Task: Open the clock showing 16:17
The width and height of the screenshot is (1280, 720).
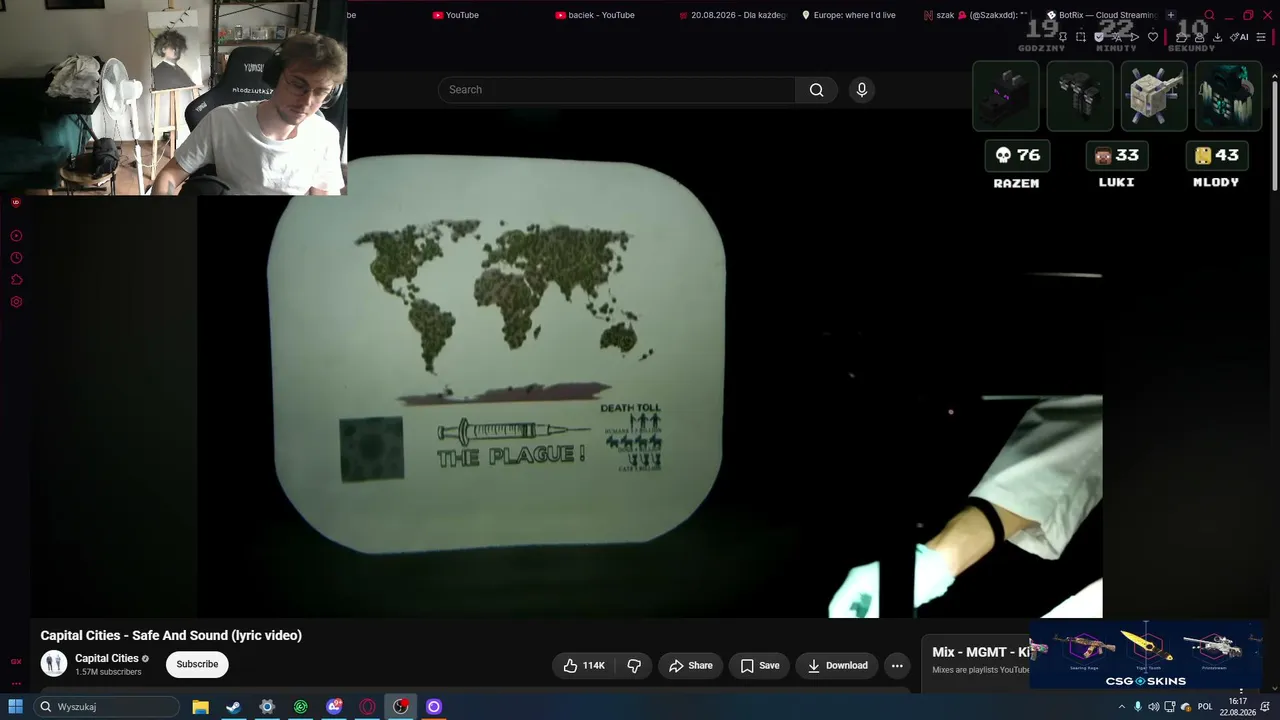Action: click(x=1238, y=707)
